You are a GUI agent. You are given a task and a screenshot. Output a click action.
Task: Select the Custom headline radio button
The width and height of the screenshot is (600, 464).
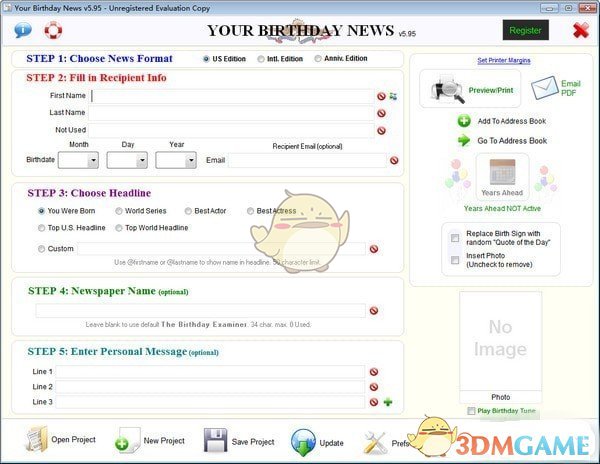click(x=41, y=249)
